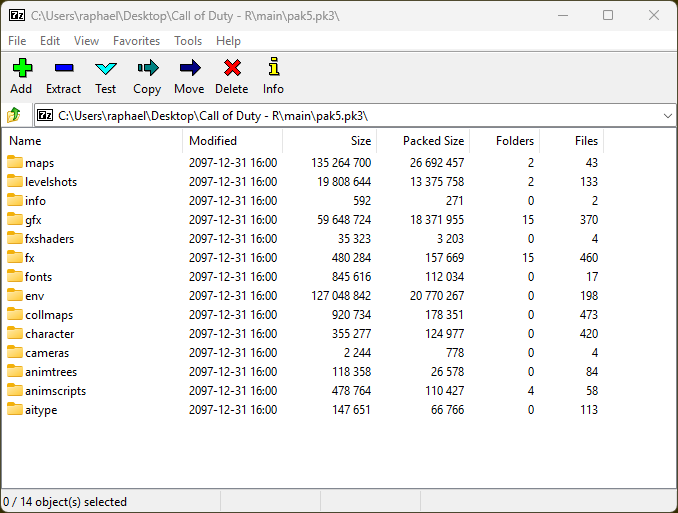Image resolution: width=678 pixels, height=513 pixels.
Task: Click the Copy toolbar icon
Action: 148,68
